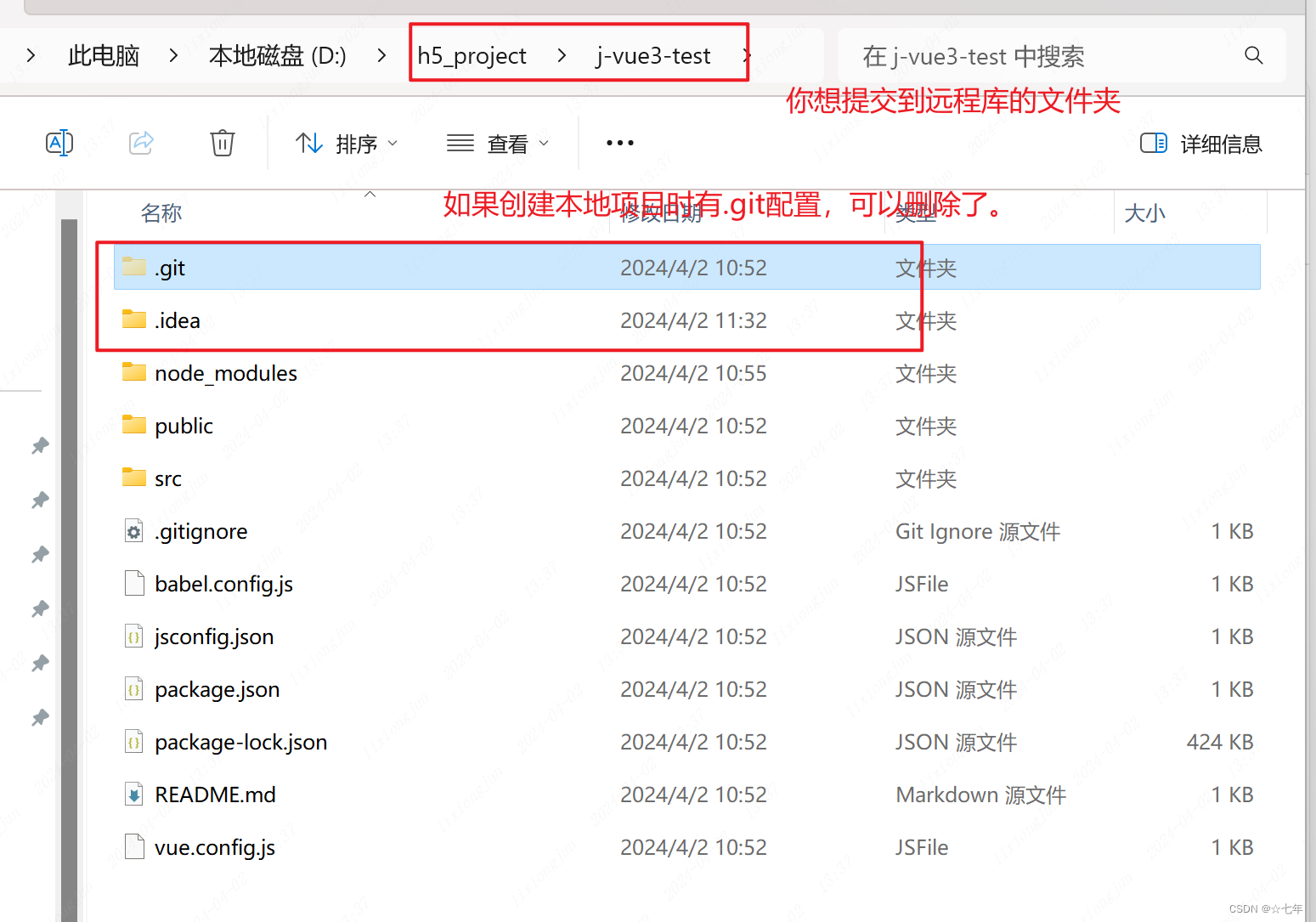This screenshot has height=922, width=1316.
Task: Click the navigation pane vertical scrollbar
Action: [70, 569]
